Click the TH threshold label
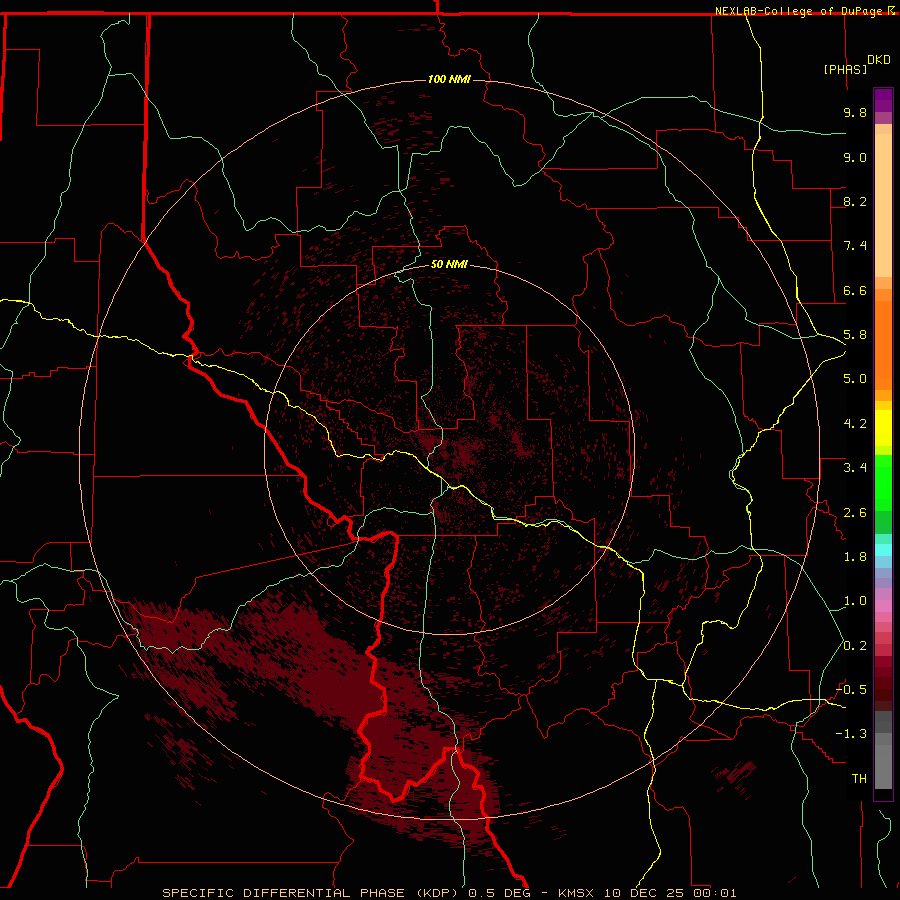Image resolution: width=900 pixels, height=900 pixels. coord(859,779)
